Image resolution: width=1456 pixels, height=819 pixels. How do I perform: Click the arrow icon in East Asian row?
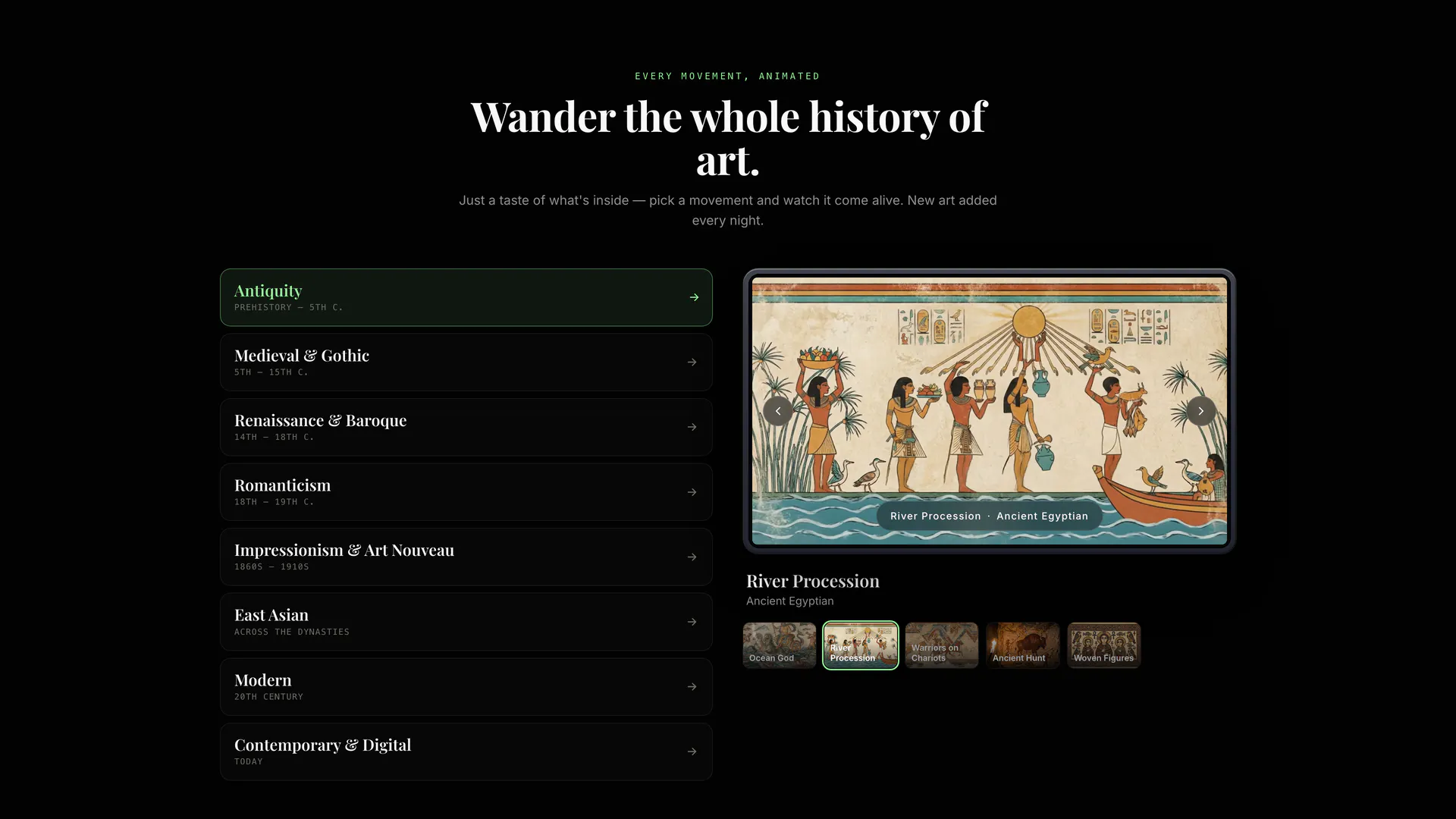coord(692,622)
